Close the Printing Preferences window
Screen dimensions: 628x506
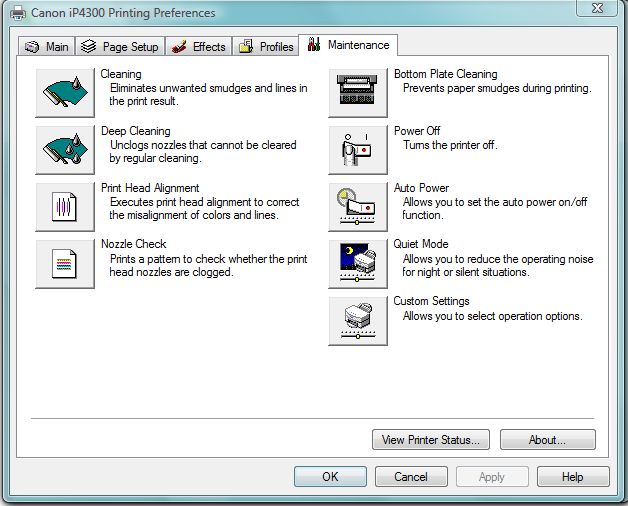point(597,8)
